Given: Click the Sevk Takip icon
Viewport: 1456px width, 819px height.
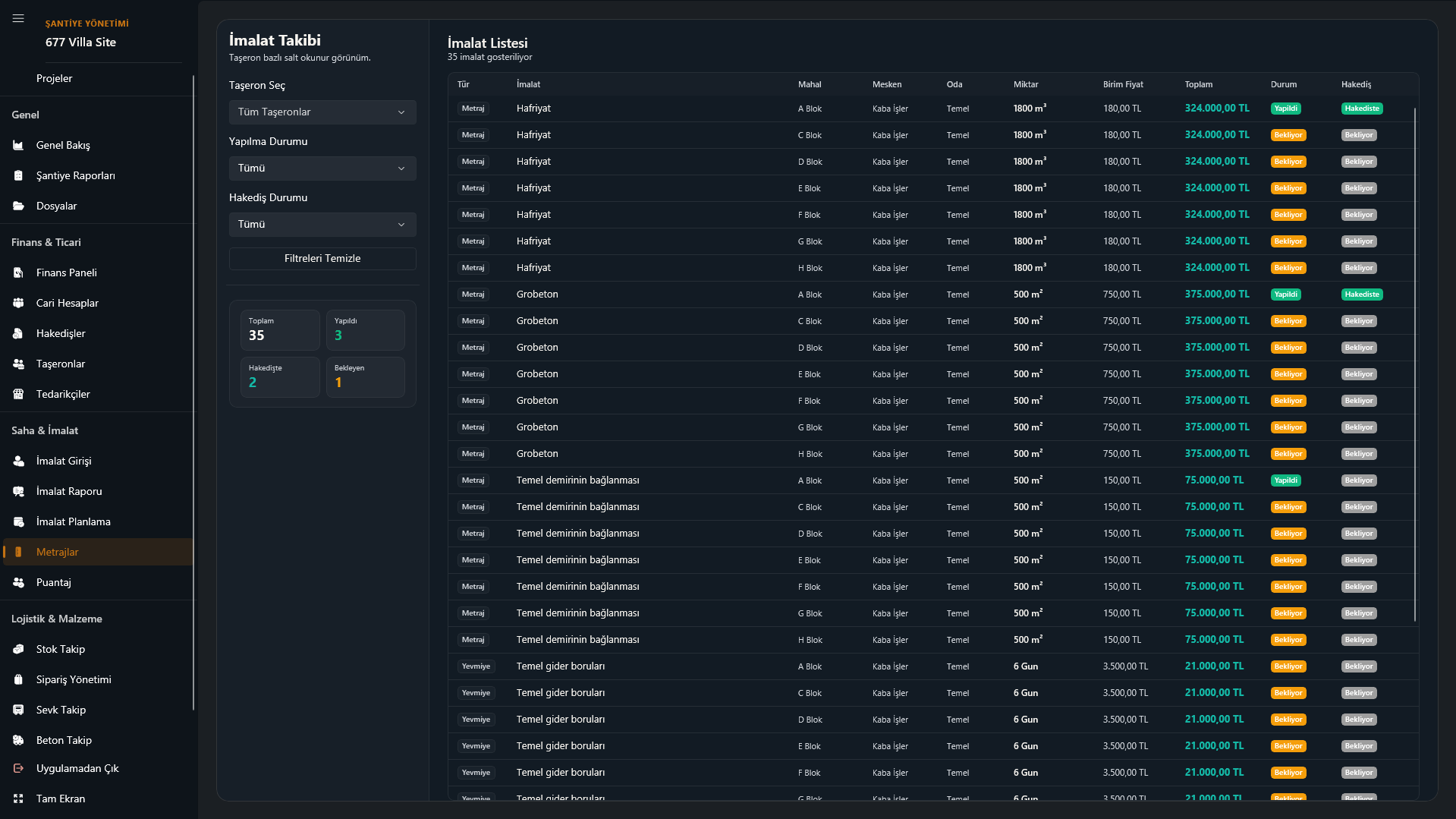Looking at the screenshot, I should (x=18, y=710).
